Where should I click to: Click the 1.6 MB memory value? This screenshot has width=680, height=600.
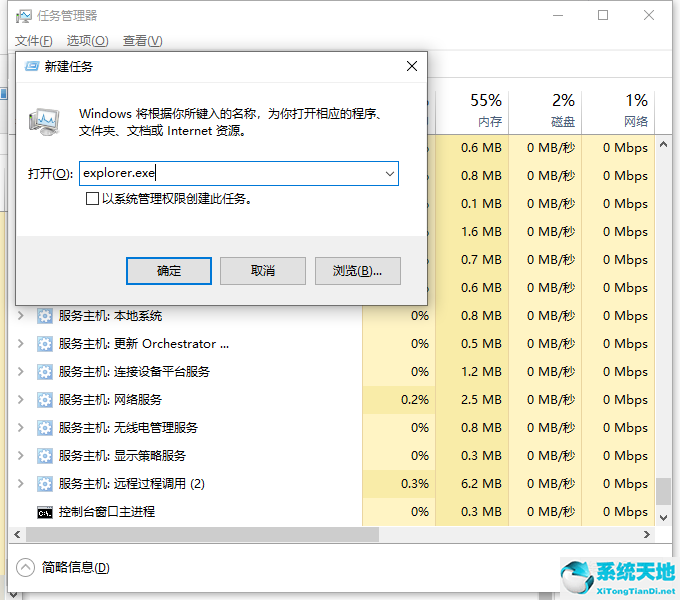tap(481, 232)
